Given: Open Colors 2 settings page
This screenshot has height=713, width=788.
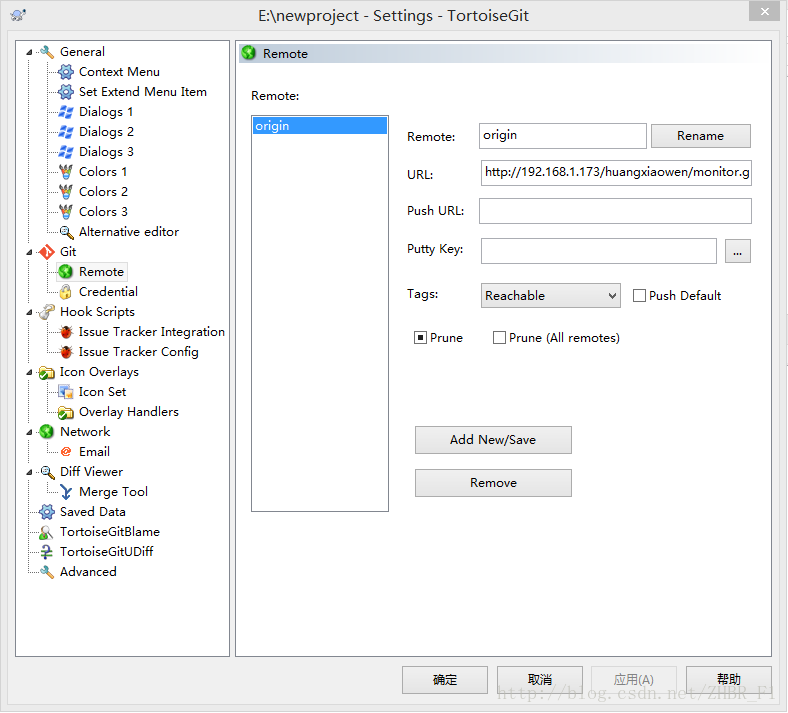Looking at the screenshot, I should (103, 192).
